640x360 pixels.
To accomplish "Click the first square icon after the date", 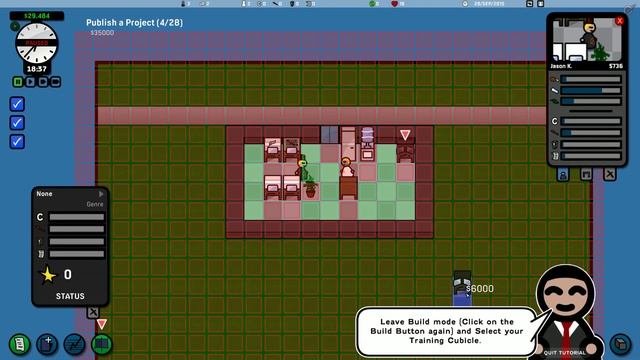I will 529,4.
